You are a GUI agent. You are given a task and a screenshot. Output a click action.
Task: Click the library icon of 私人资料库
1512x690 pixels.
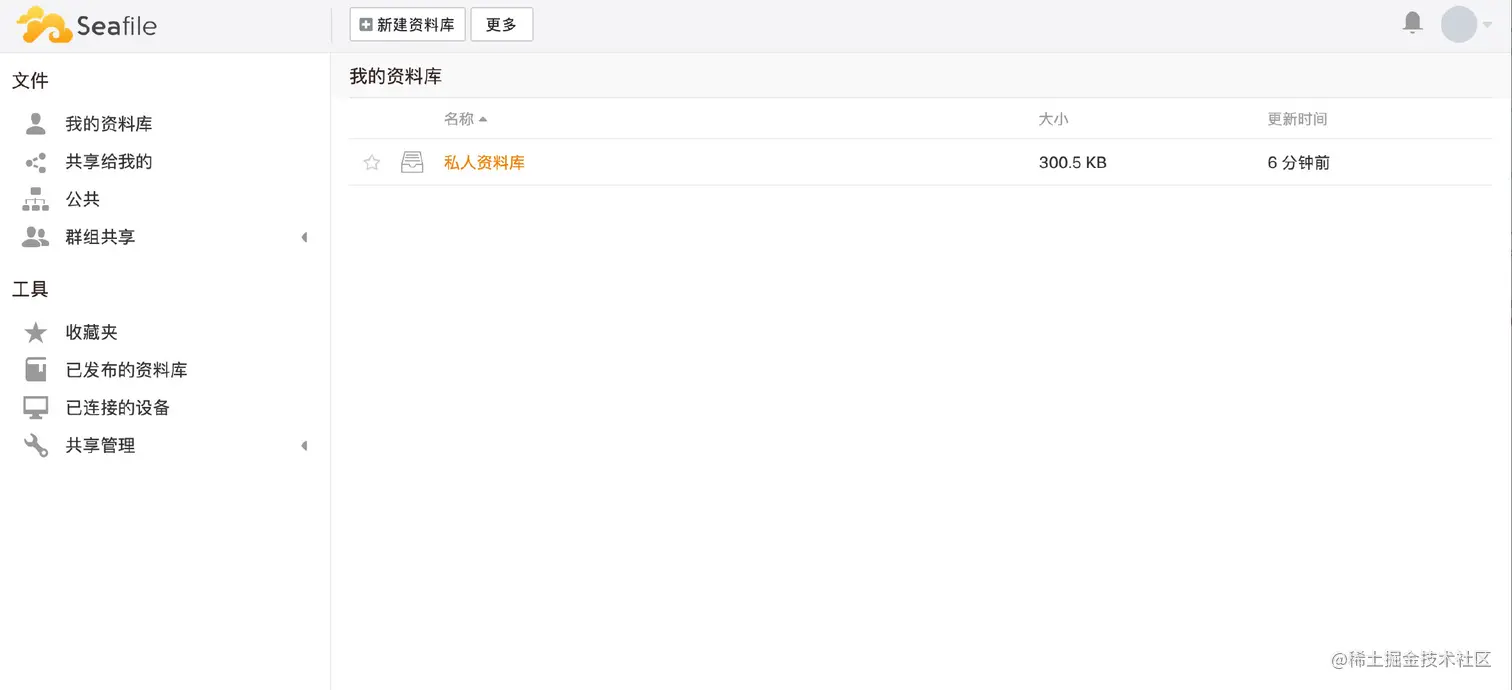[x=412, y=162]
